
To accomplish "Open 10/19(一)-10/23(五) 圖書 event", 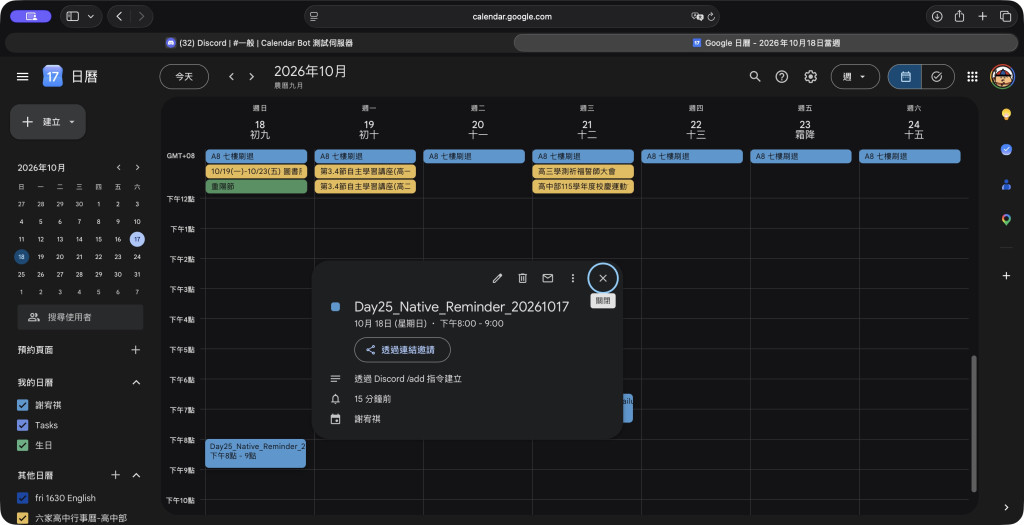I will [256, 171].
